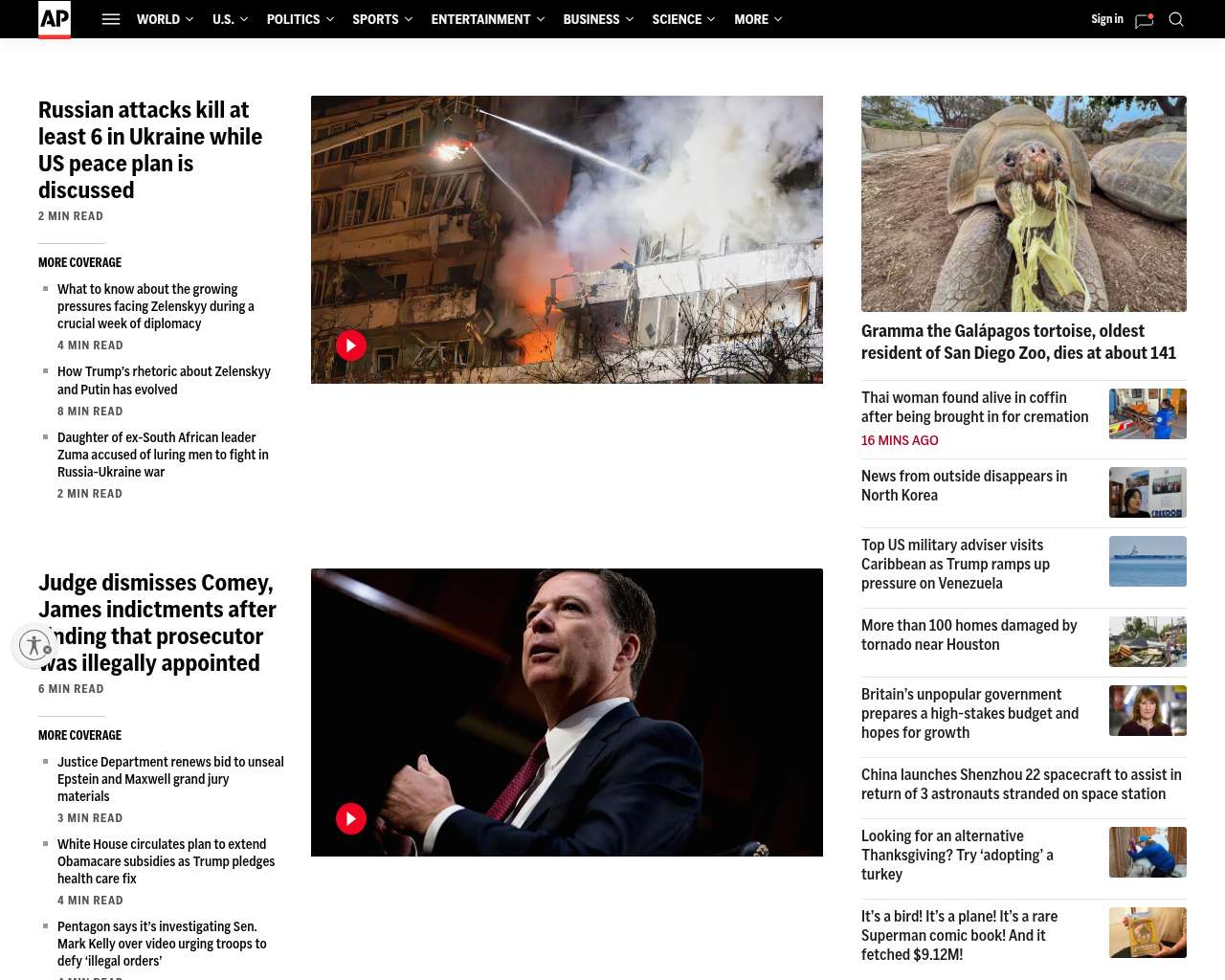Open News from outside North Korea story

pyautogui.click(x=964, y=485)
